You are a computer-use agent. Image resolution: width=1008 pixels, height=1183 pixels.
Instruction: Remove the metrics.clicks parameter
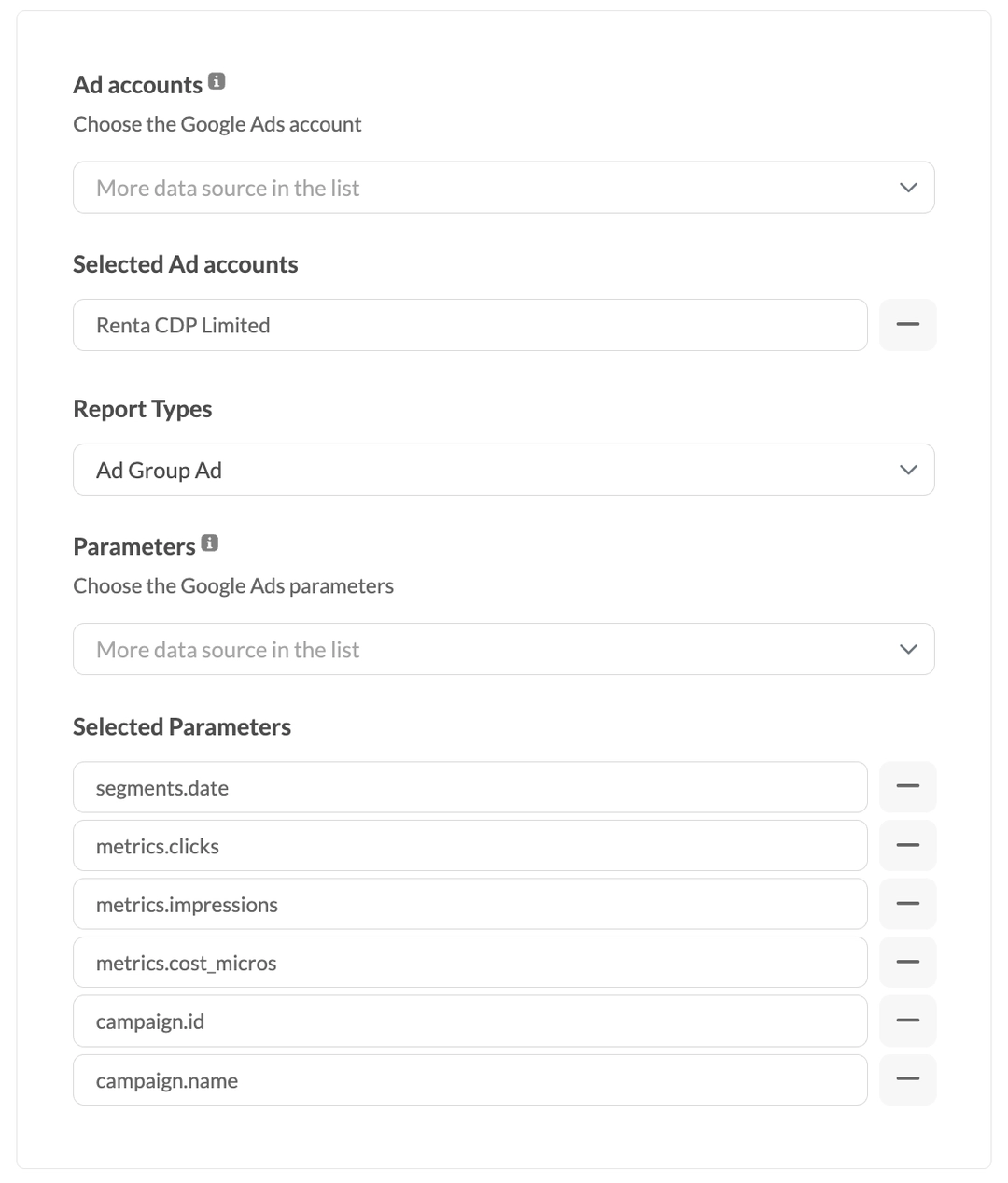907,845
